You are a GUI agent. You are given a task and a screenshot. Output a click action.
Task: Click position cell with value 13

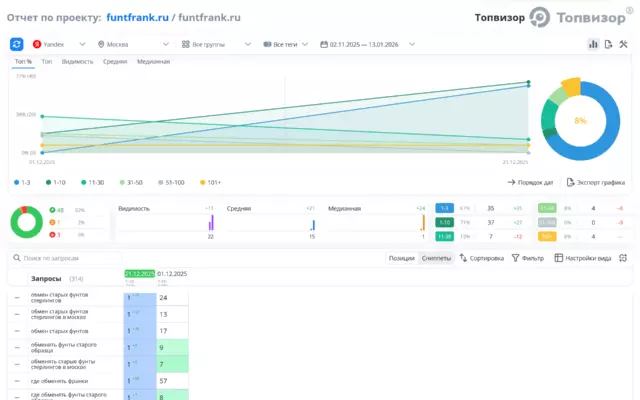pyautogui.click(x=172, y=314)
